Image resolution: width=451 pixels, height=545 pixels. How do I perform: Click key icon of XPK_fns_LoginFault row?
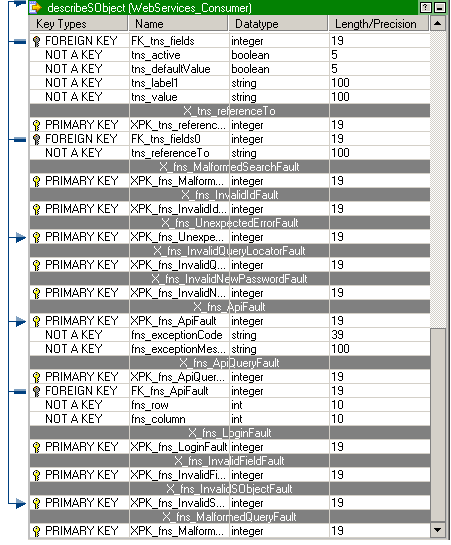[36, 447]
